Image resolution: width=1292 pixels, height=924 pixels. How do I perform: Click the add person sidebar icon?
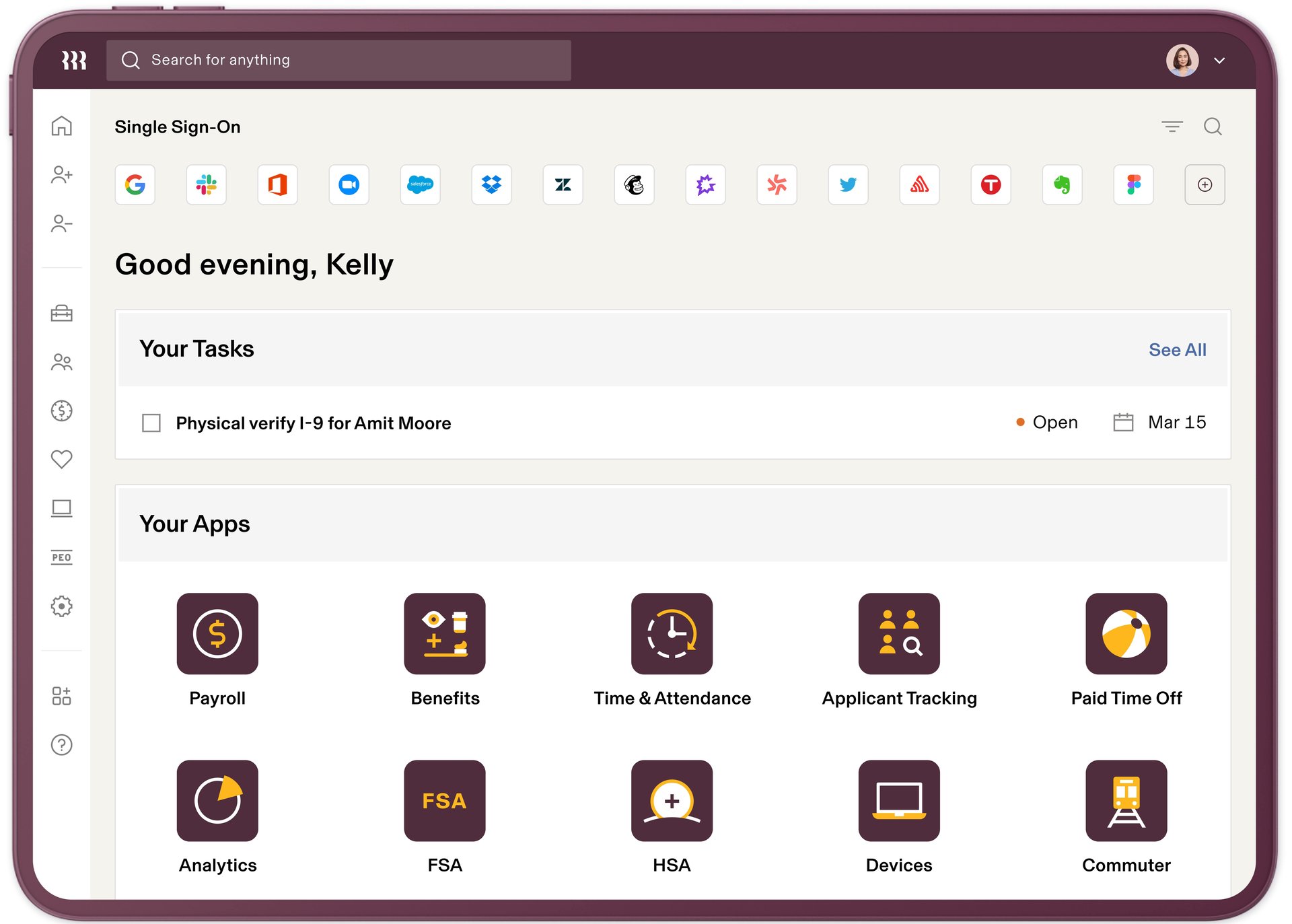point(61,175)
